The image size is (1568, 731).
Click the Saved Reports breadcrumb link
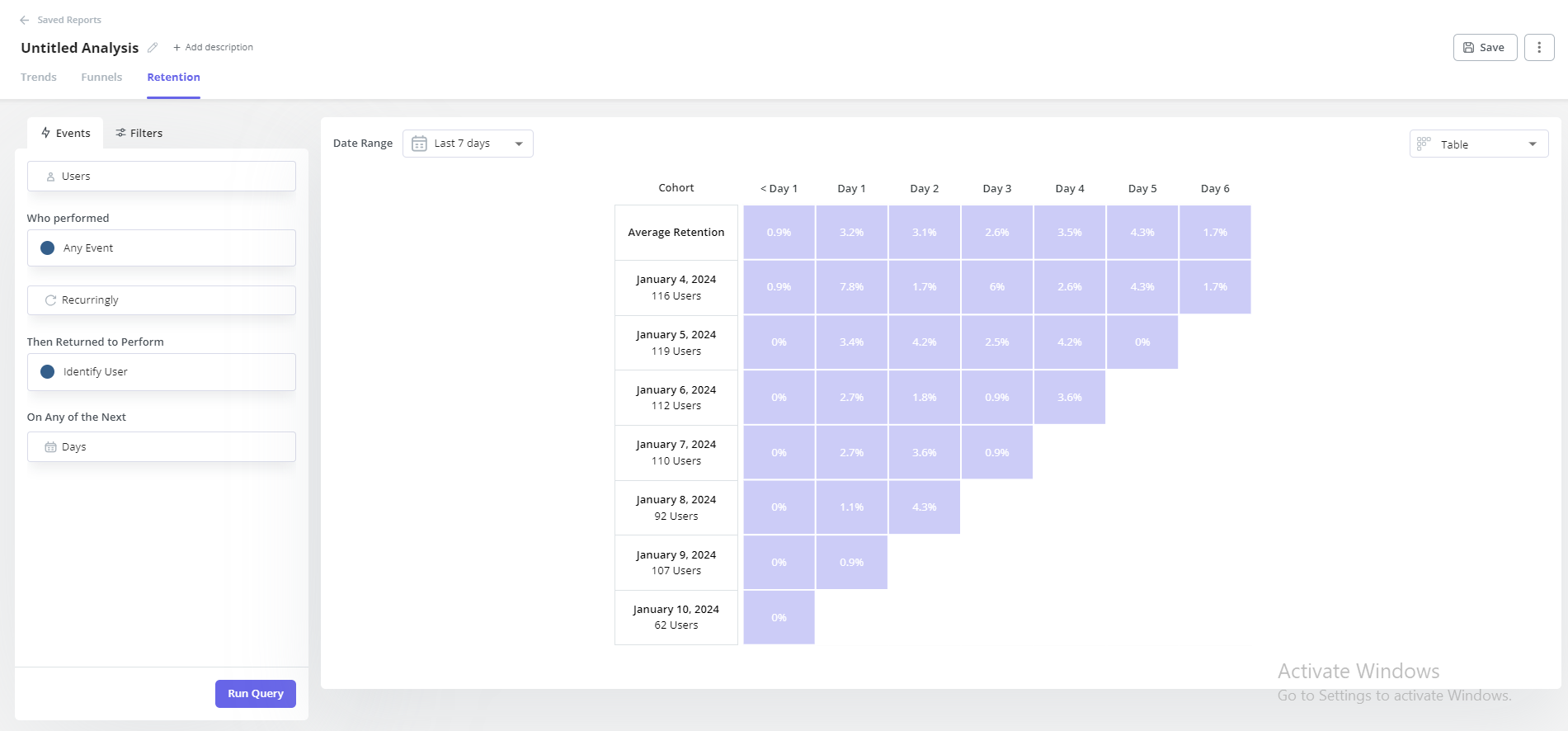69,20
